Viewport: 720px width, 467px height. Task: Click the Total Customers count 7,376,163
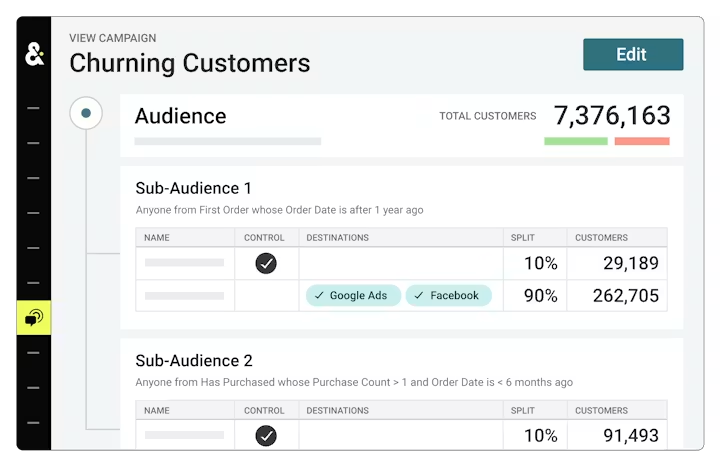[x=612, y=115]
